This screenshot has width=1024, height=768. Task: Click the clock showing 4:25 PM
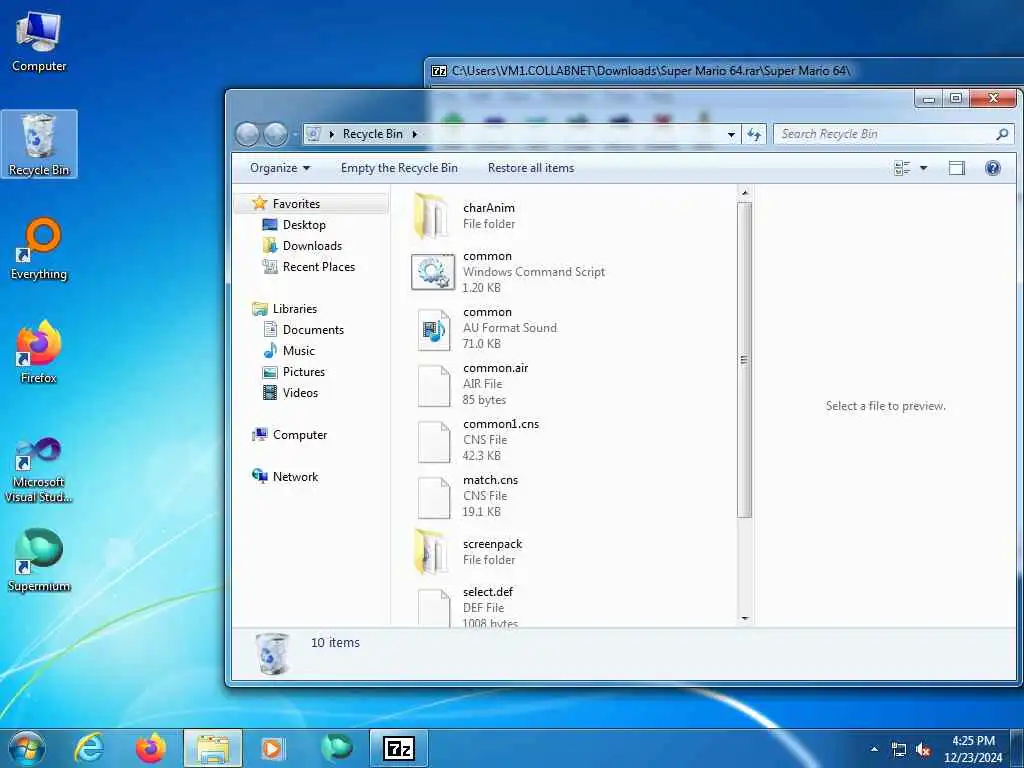973,741
